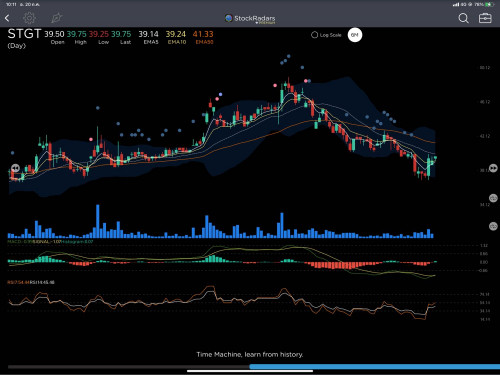Tap the back arrow in top bar
The height and width of the screenshot is (375, 500).
[x=7, y=18]
